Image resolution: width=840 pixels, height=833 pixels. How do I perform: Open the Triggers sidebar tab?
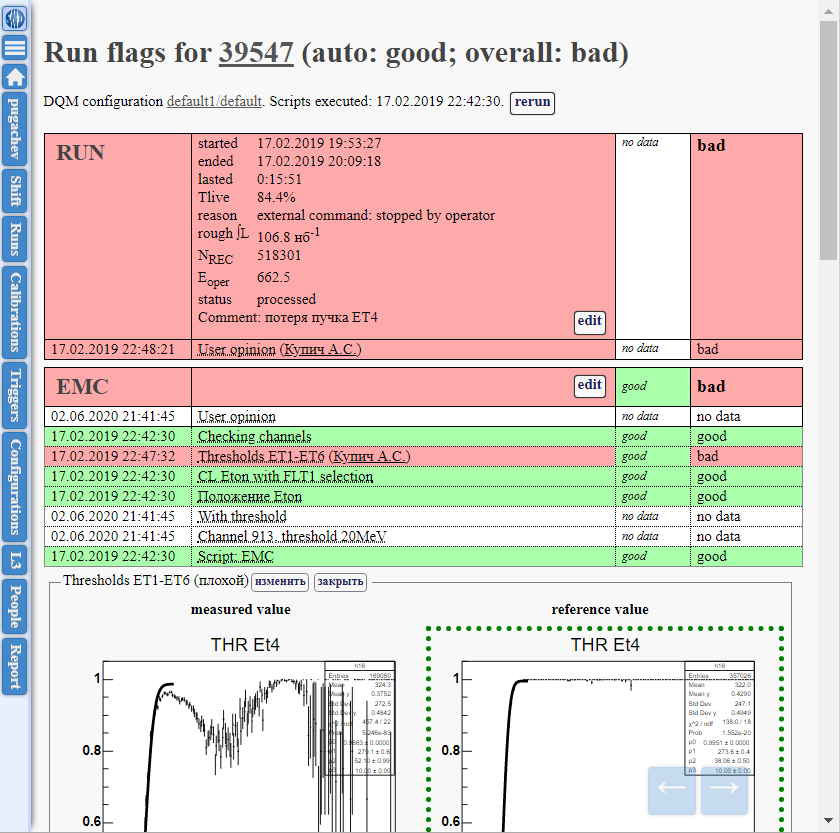point(15,395)
